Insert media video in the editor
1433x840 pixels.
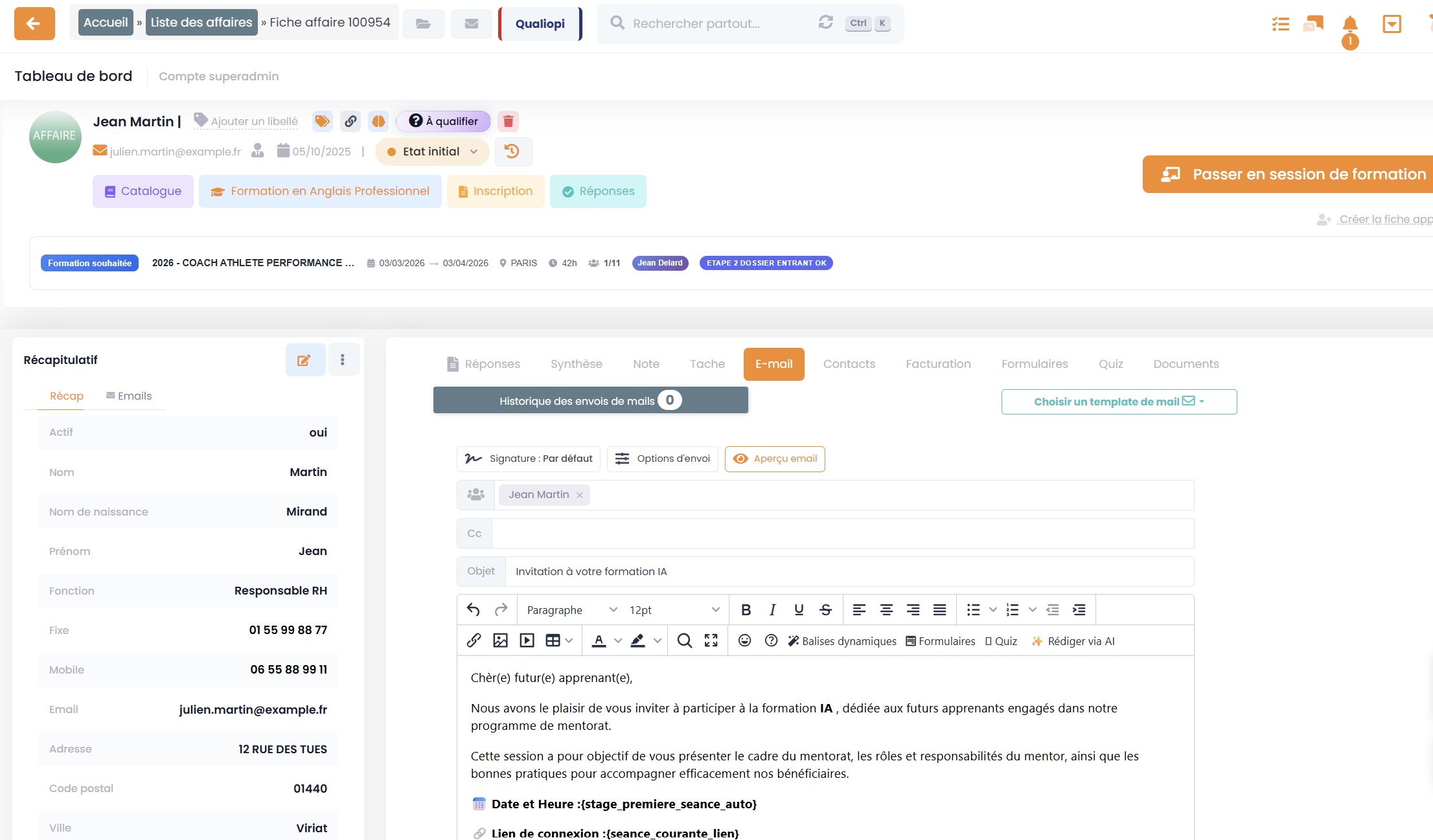[527, 641]
